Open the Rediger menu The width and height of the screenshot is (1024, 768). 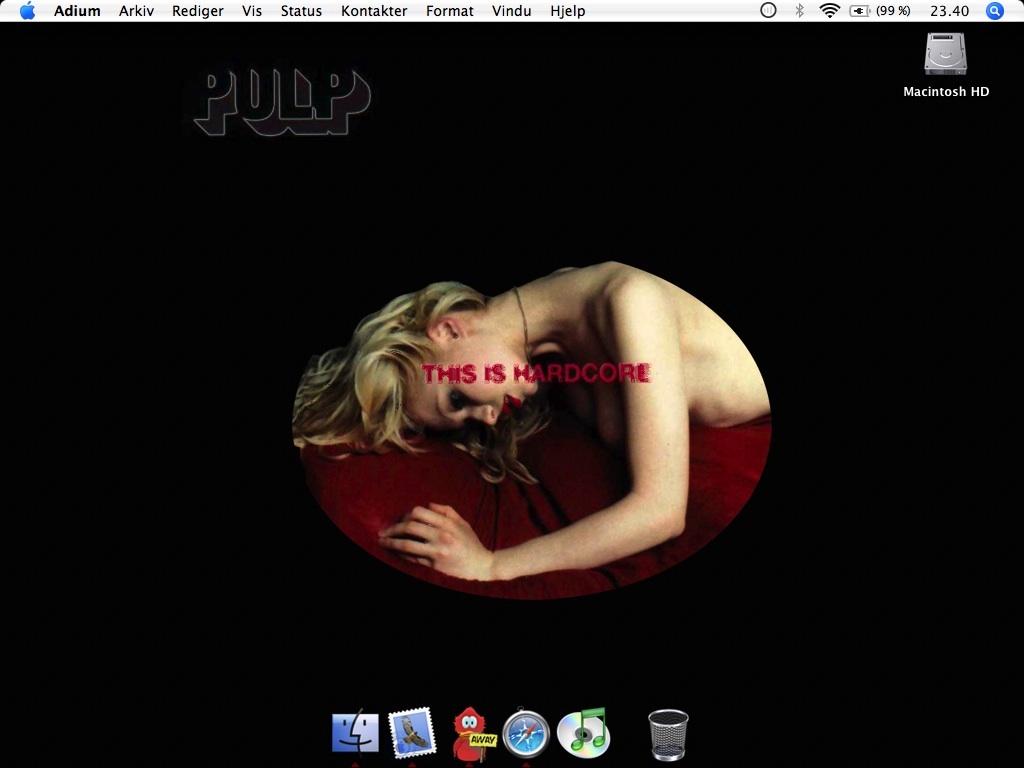[x=197, y=11]
